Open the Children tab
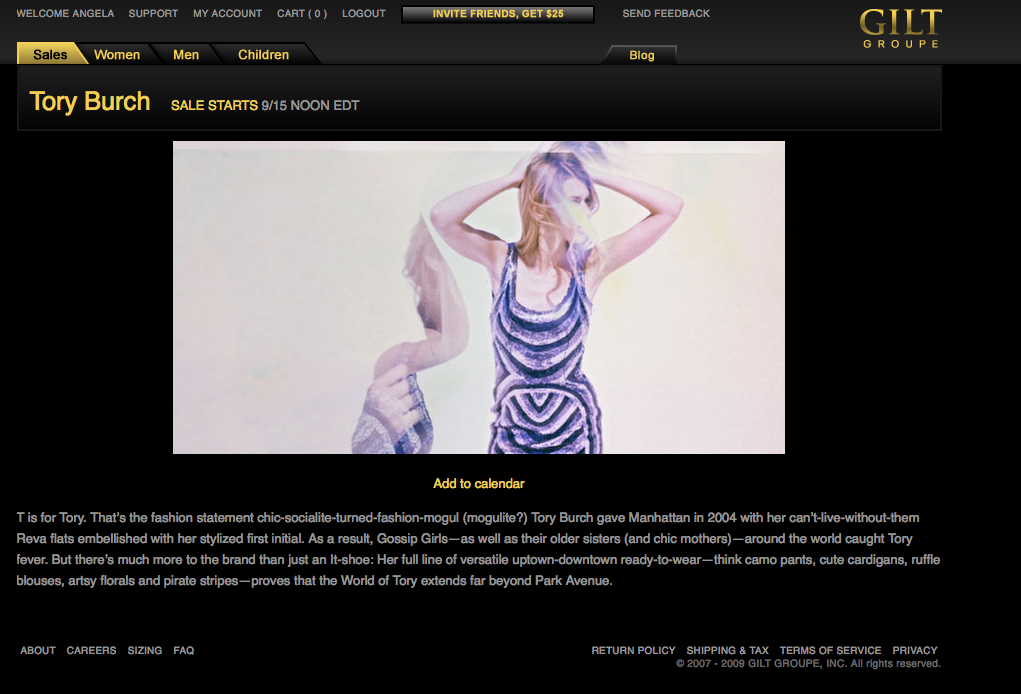1021x694 pixels. click(263, 55)
